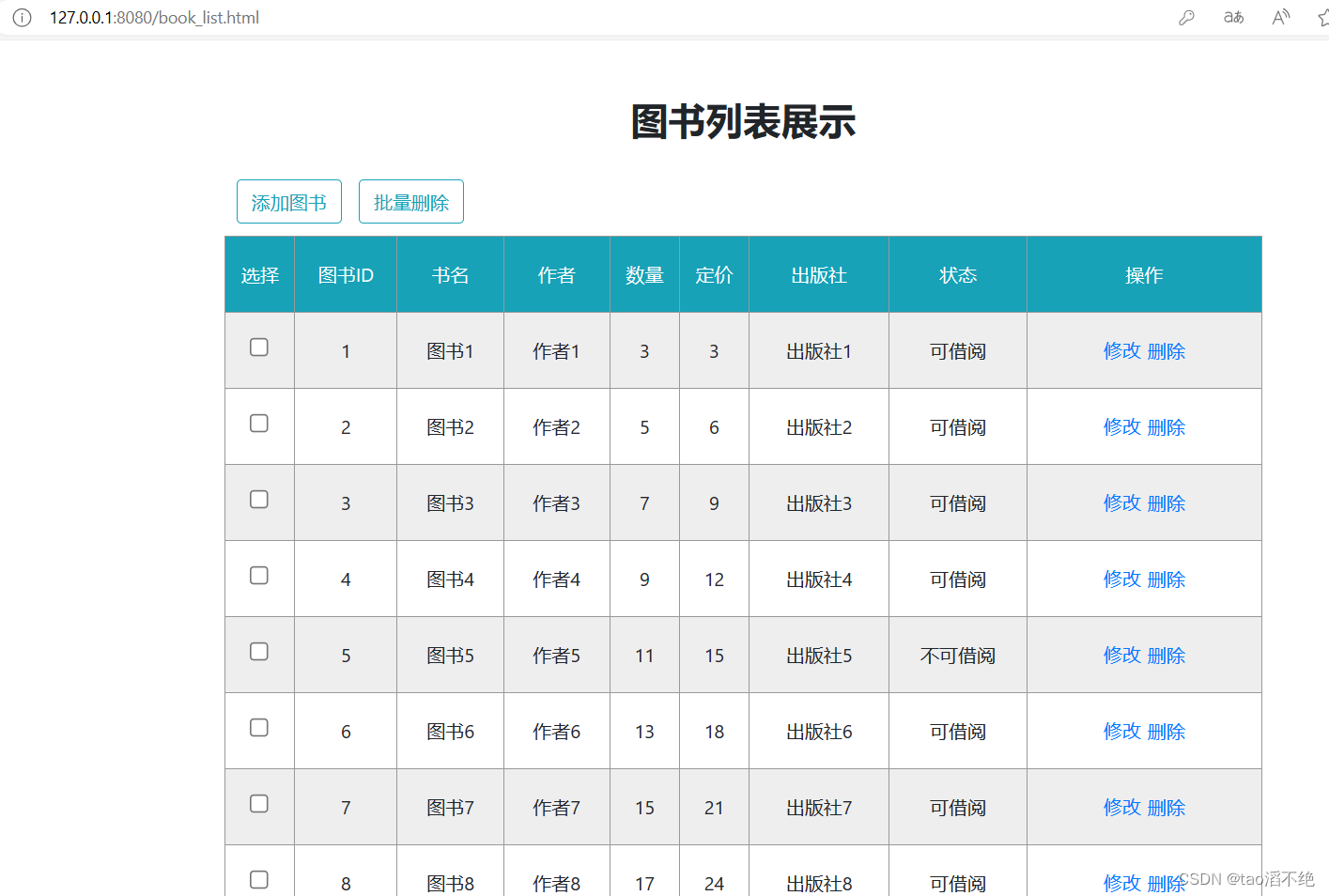Click the 不可借阅 status cell
1329x896 pixels.
pos(958,656)
